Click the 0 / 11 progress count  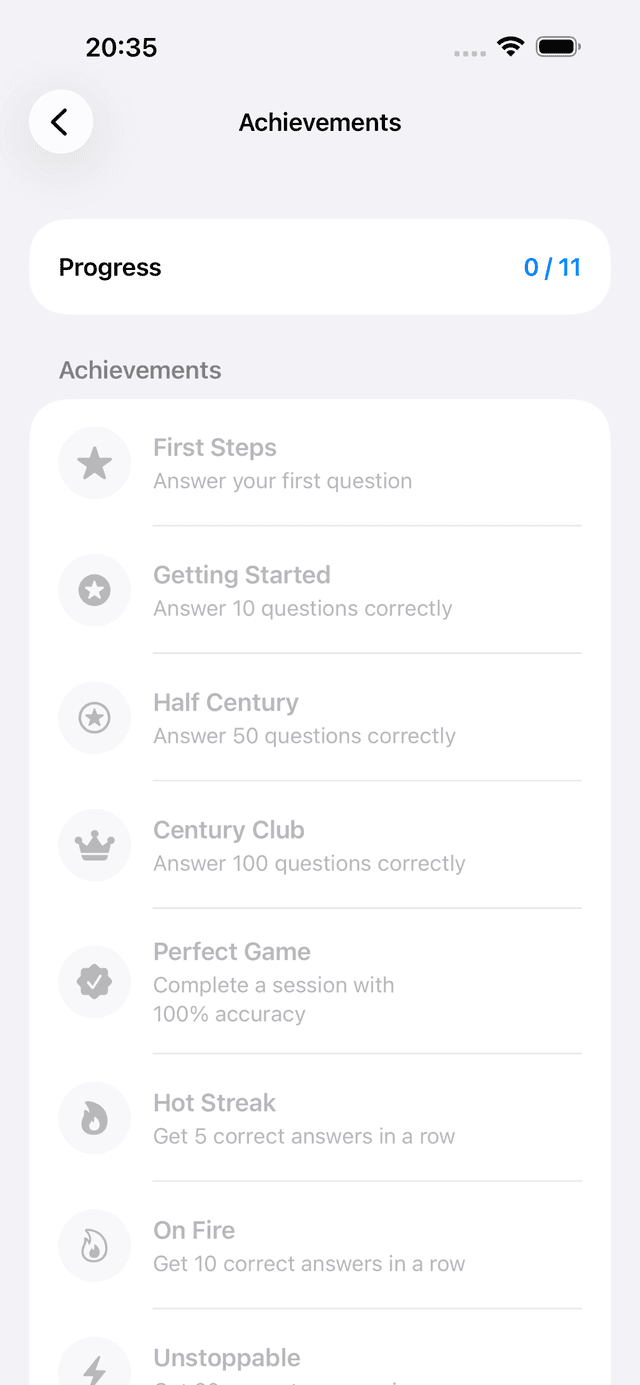pyautogui.click(x=552, y=268)
